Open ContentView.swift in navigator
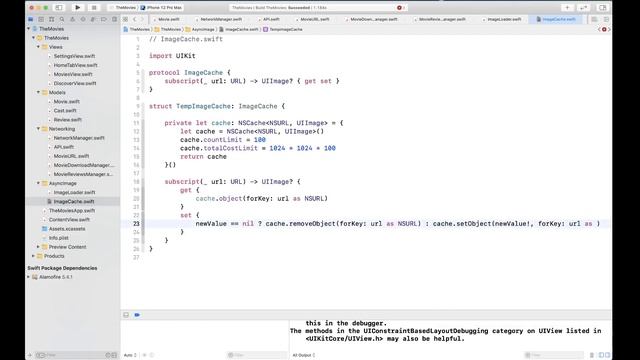The height and width of the screenshot is (360, 640). 69,220
